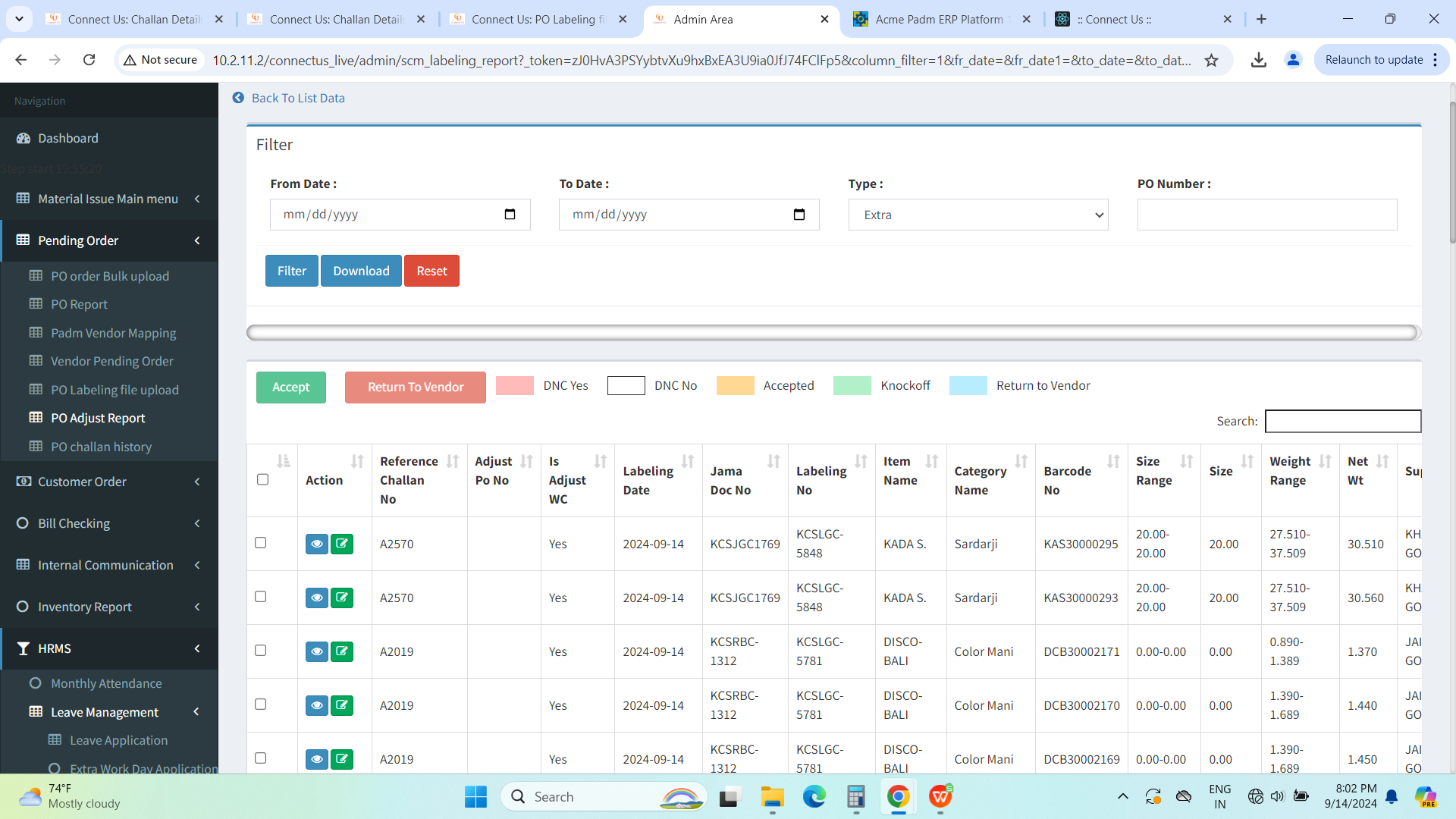Viewport: 1456px width, 819px height.
Task: Edit row with barcode DCB30002170
Action: (x=342, y=705)
